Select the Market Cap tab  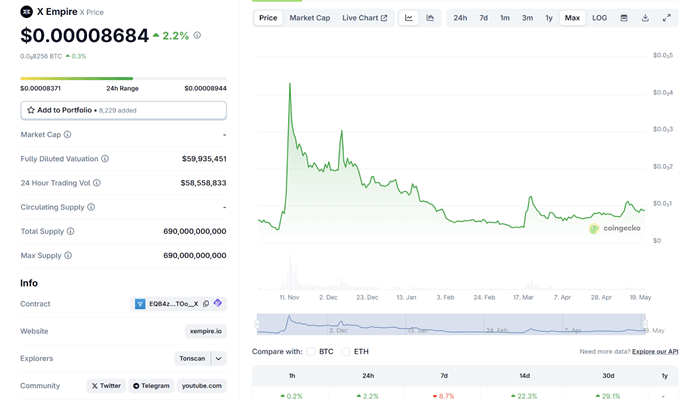pyautogui.click(x=310, y=18)
